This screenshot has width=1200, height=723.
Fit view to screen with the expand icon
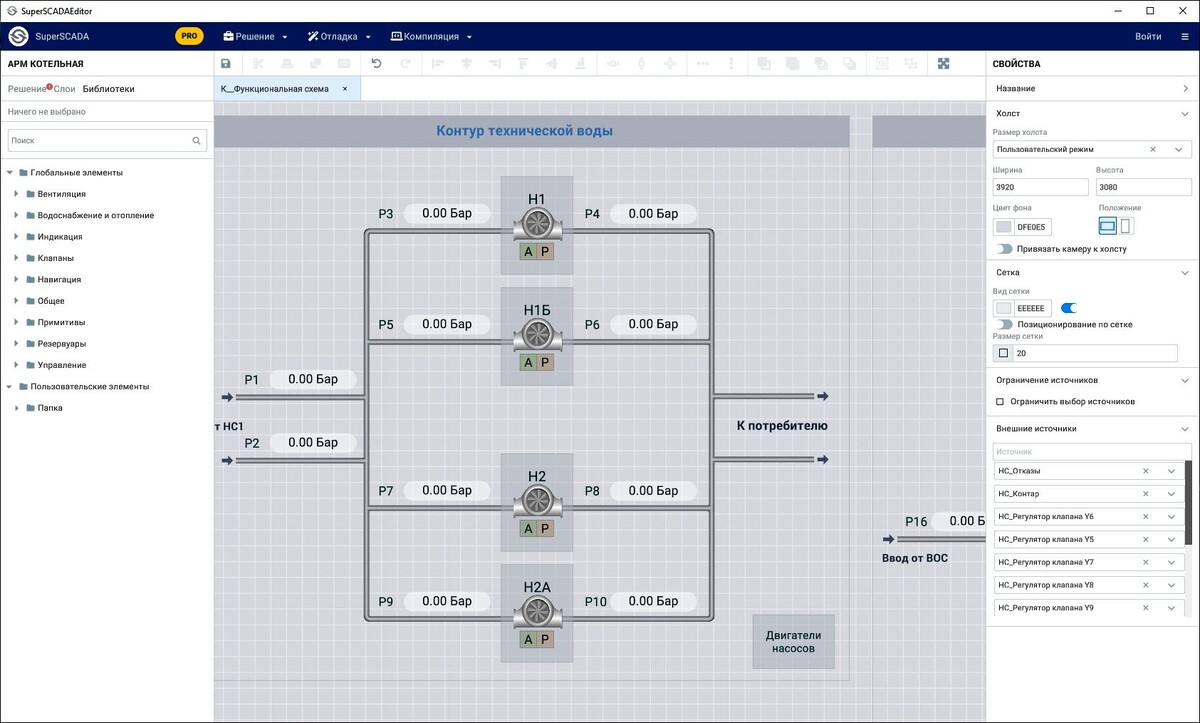point(944,63)
